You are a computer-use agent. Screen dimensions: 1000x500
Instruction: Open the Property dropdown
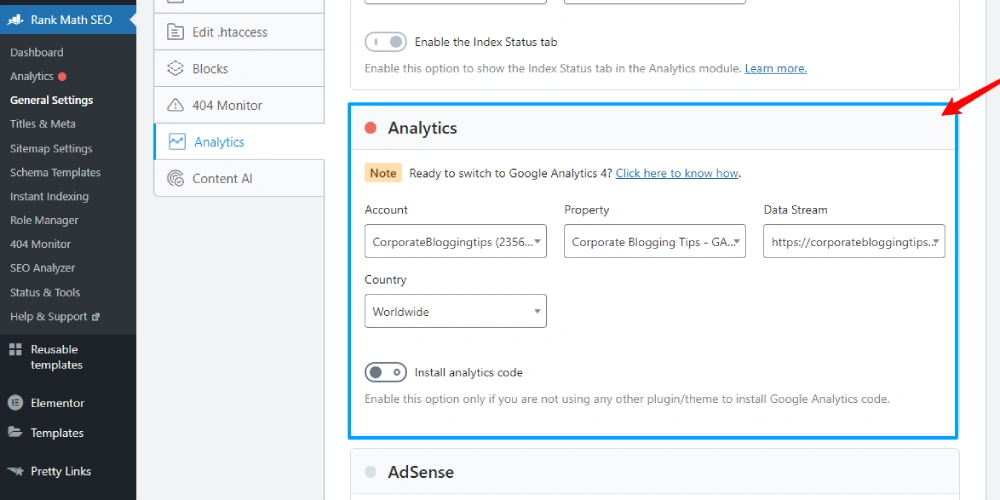click(655, 241)
